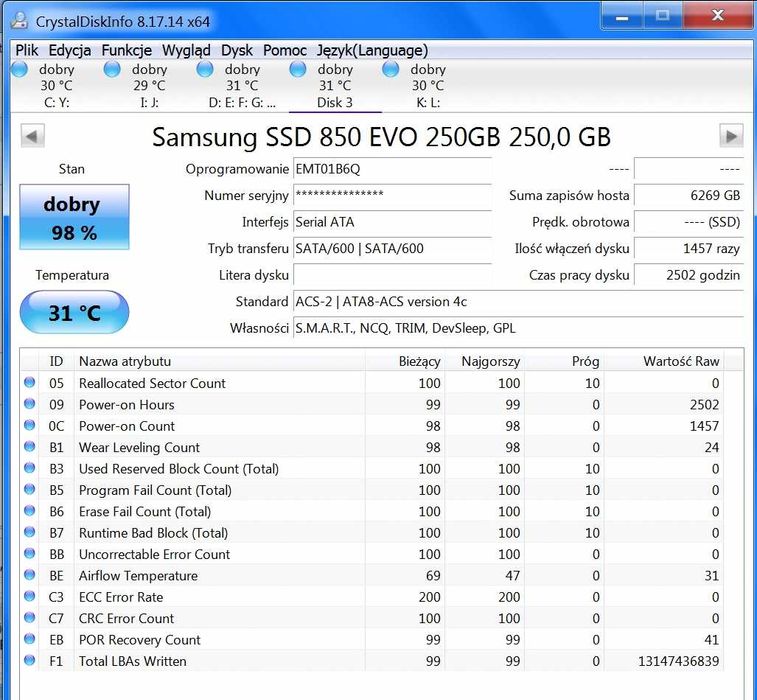Open the Edycja menu
The height and width of the screenshot is (700, 757).
coord(70,50)
